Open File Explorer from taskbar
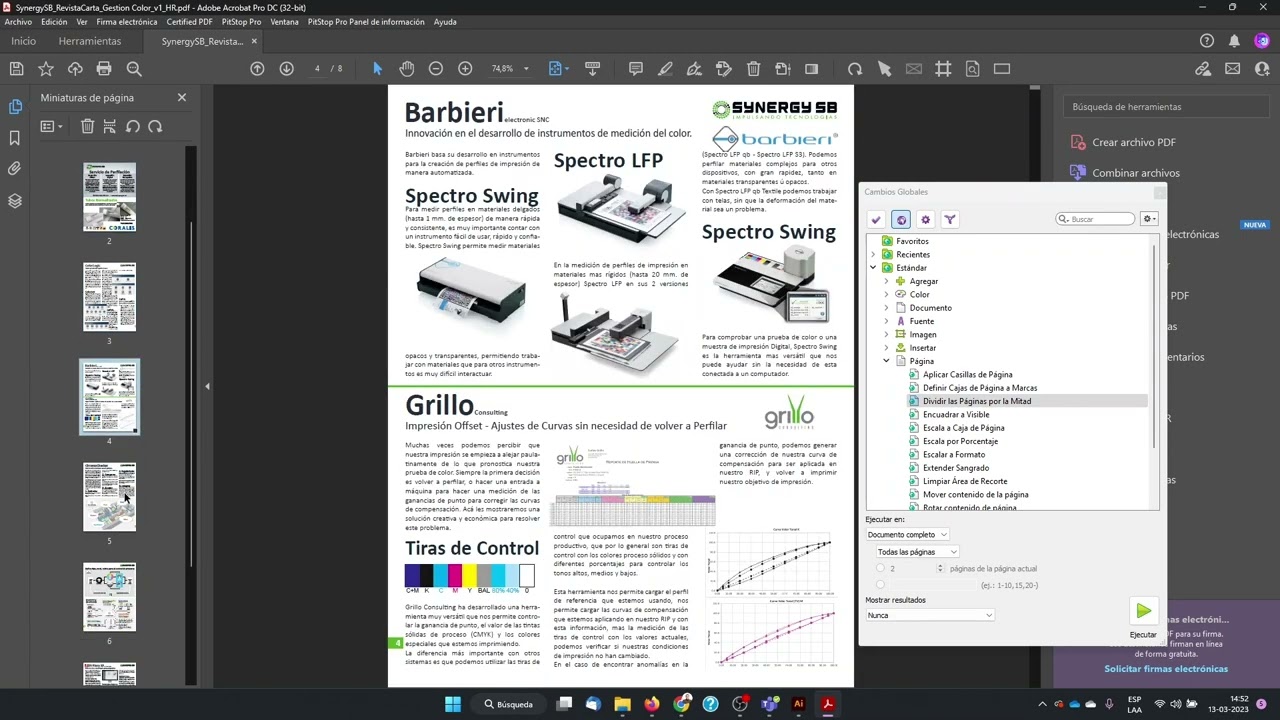This screenshot has height=720, width=1280. point(622,704)
